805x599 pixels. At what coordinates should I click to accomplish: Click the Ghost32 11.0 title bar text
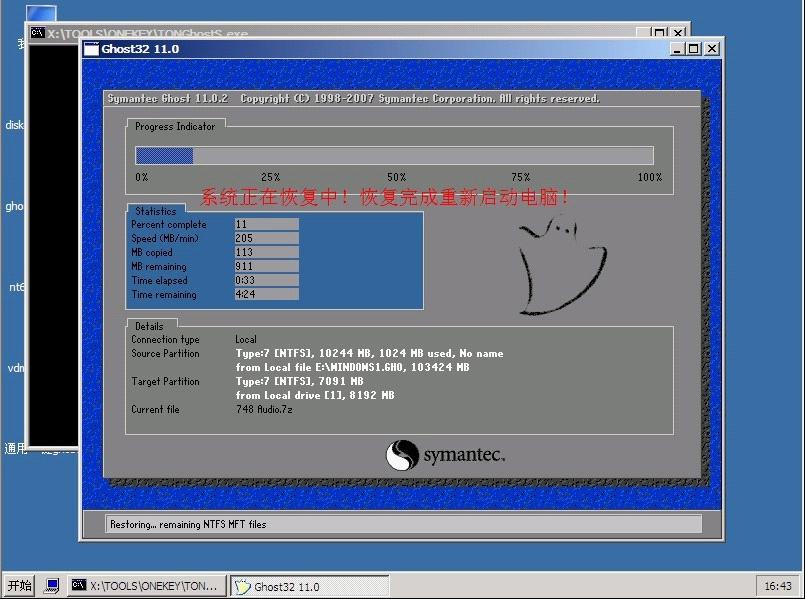tap(140, 49)
